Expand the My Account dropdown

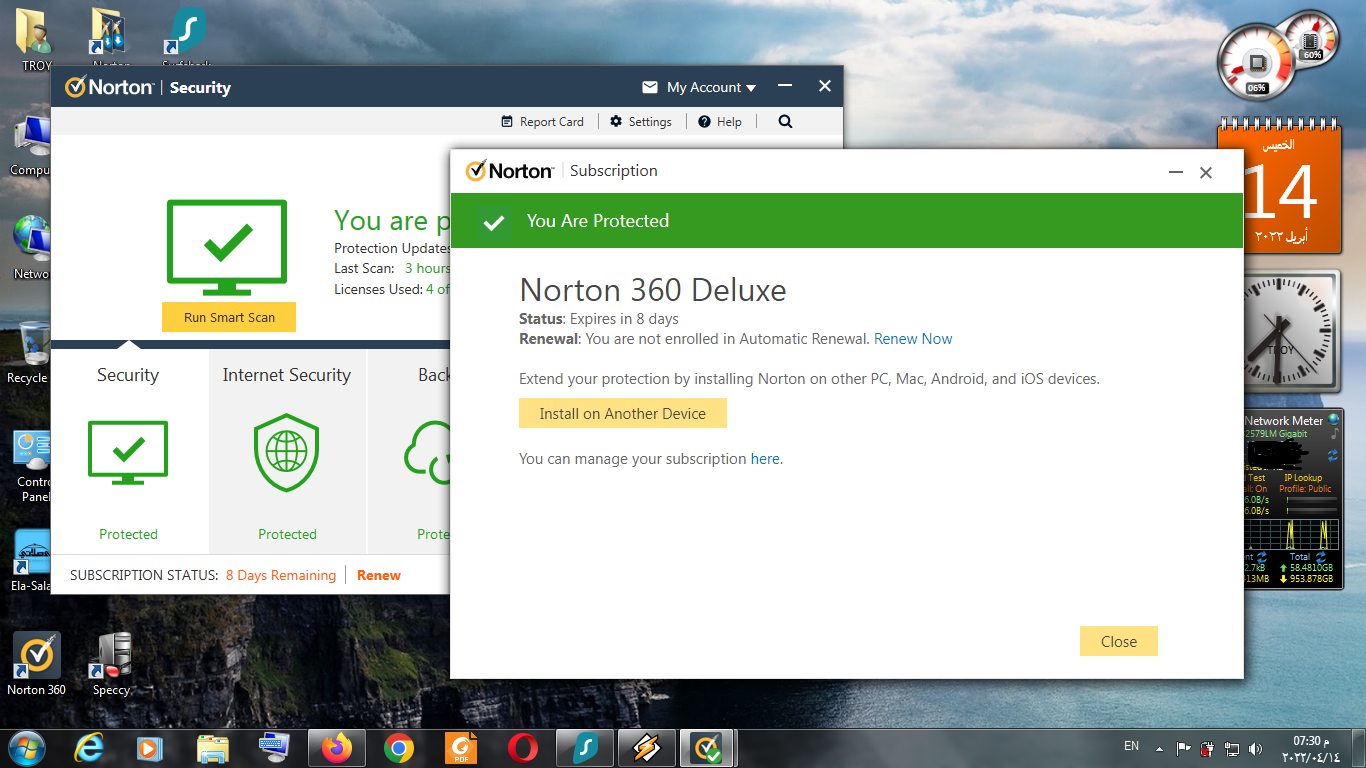coord(711,87)
